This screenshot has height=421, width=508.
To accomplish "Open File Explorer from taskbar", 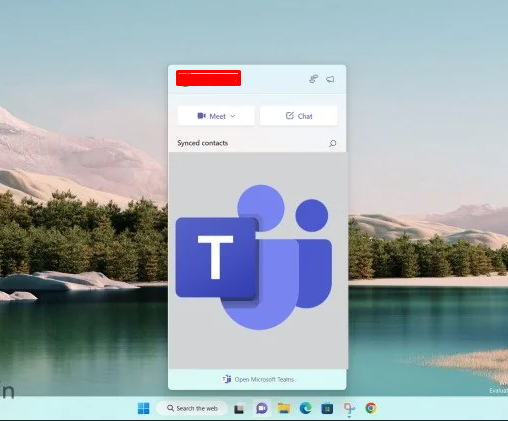I will click(x=284, y=408).
